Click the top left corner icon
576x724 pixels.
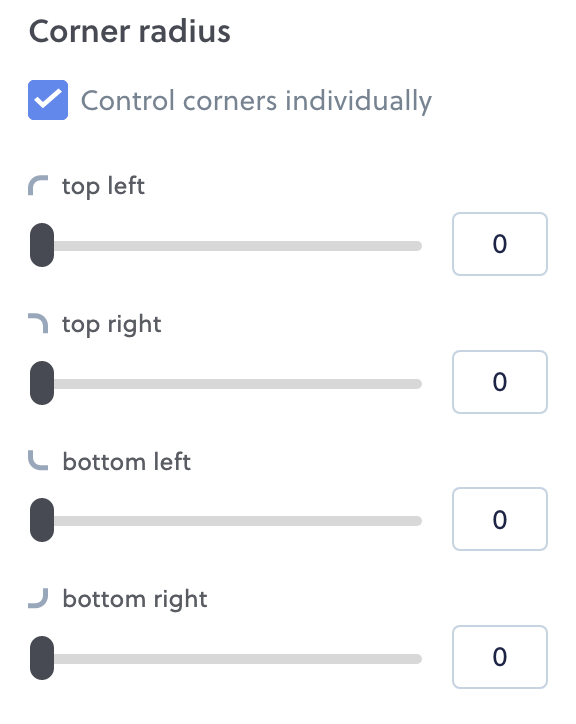pyautogui.click(x=38, y=186)
